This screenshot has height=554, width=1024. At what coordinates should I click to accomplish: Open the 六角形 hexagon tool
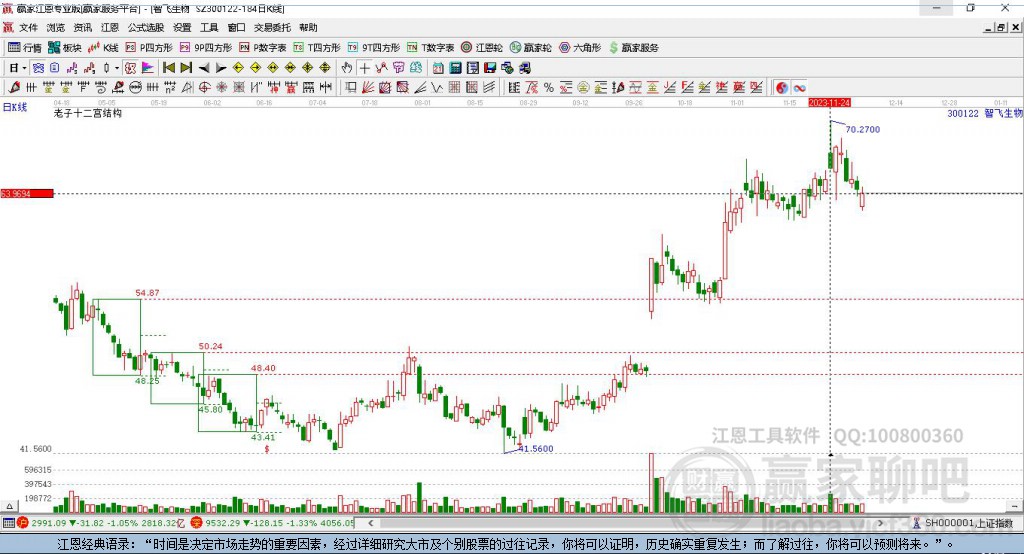pos(580,48)
